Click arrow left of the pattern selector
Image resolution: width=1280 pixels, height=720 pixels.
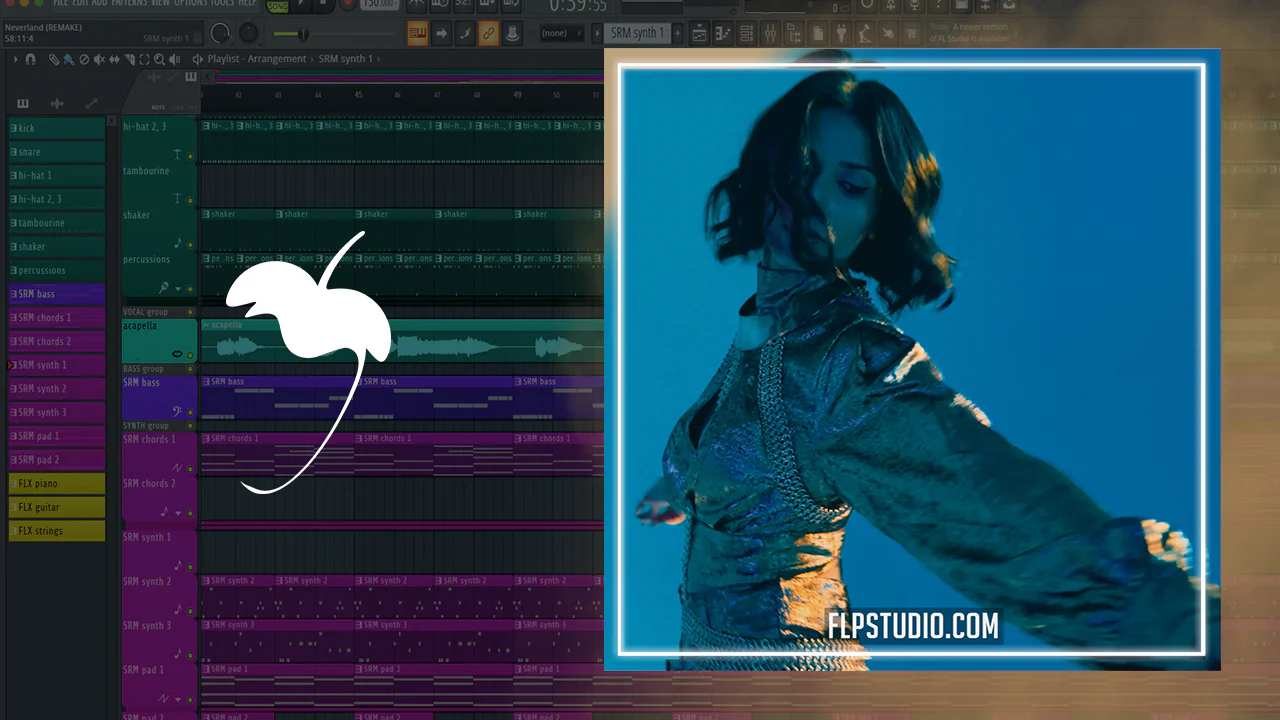click(x=597, y=33)
